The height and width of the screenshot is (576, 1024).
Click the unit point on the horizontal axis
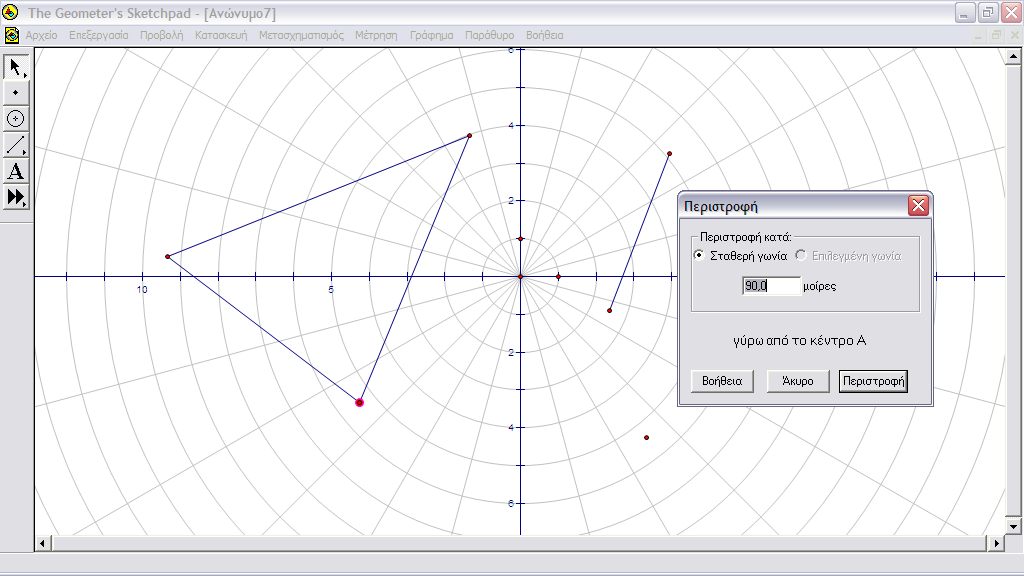click(558, 277)
